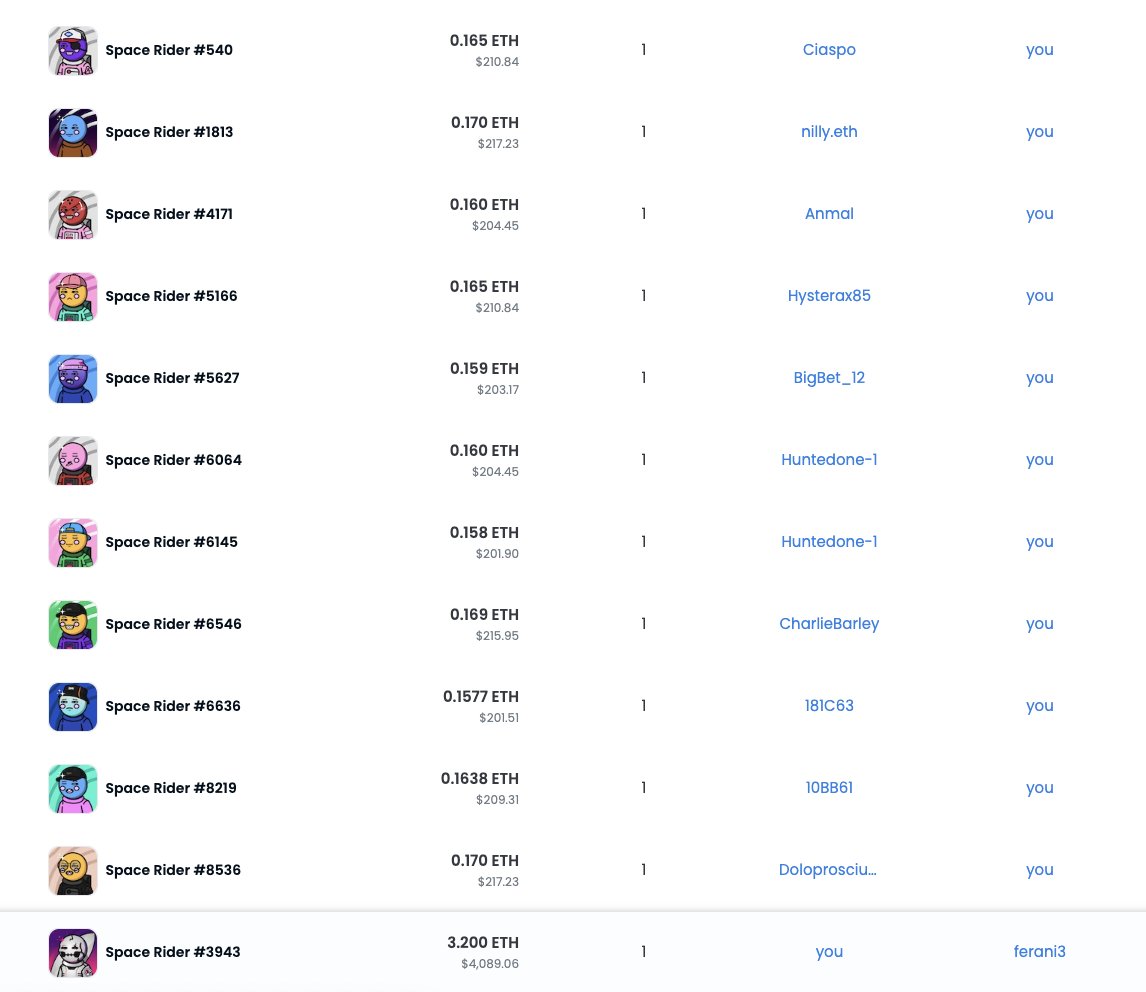This screenshot has height=992, width=1146.
Task: Open Space Rider #6636 avatar thumbnail
Action: tap(72, 706)
